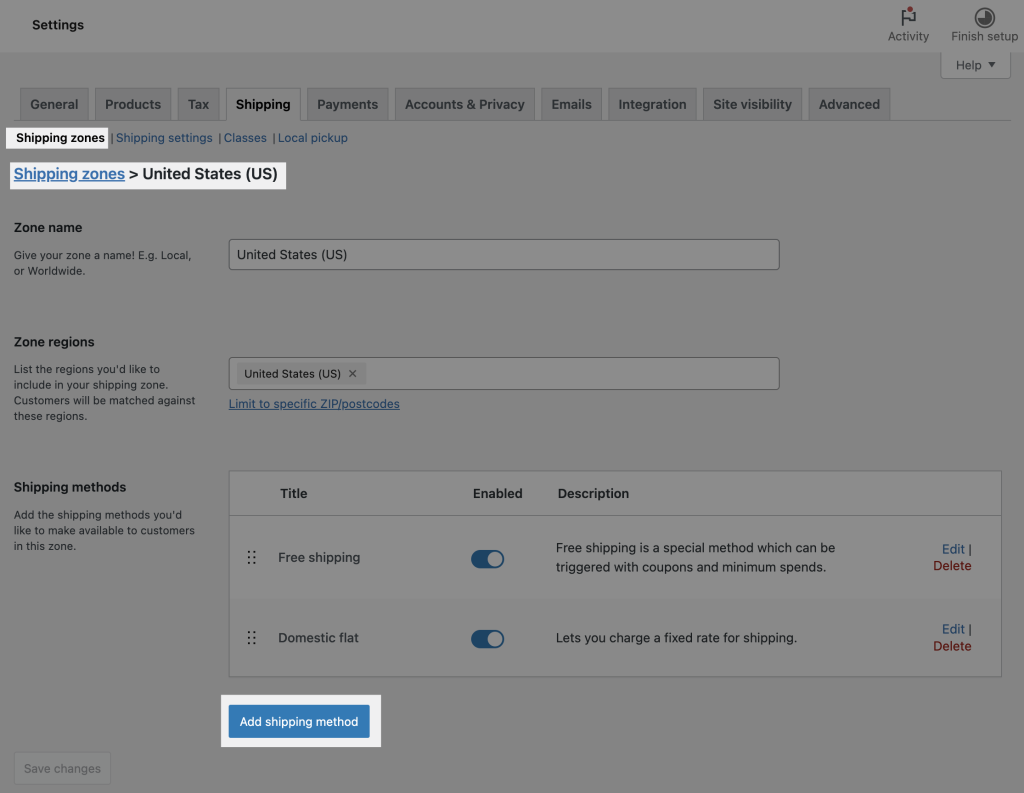Grab the Domestic flat drag handle

(251, 637)
